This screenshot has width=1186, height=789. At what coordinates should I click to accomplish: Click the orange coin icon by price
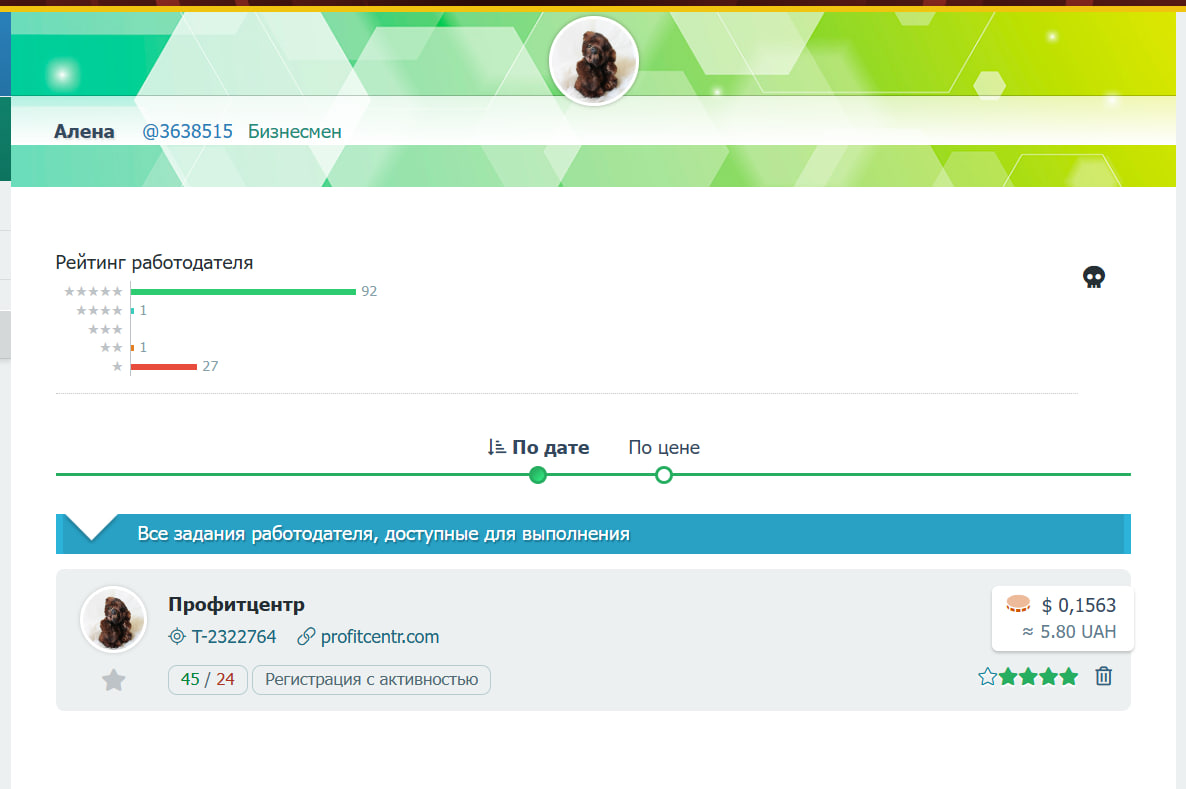click(1018, 604)
